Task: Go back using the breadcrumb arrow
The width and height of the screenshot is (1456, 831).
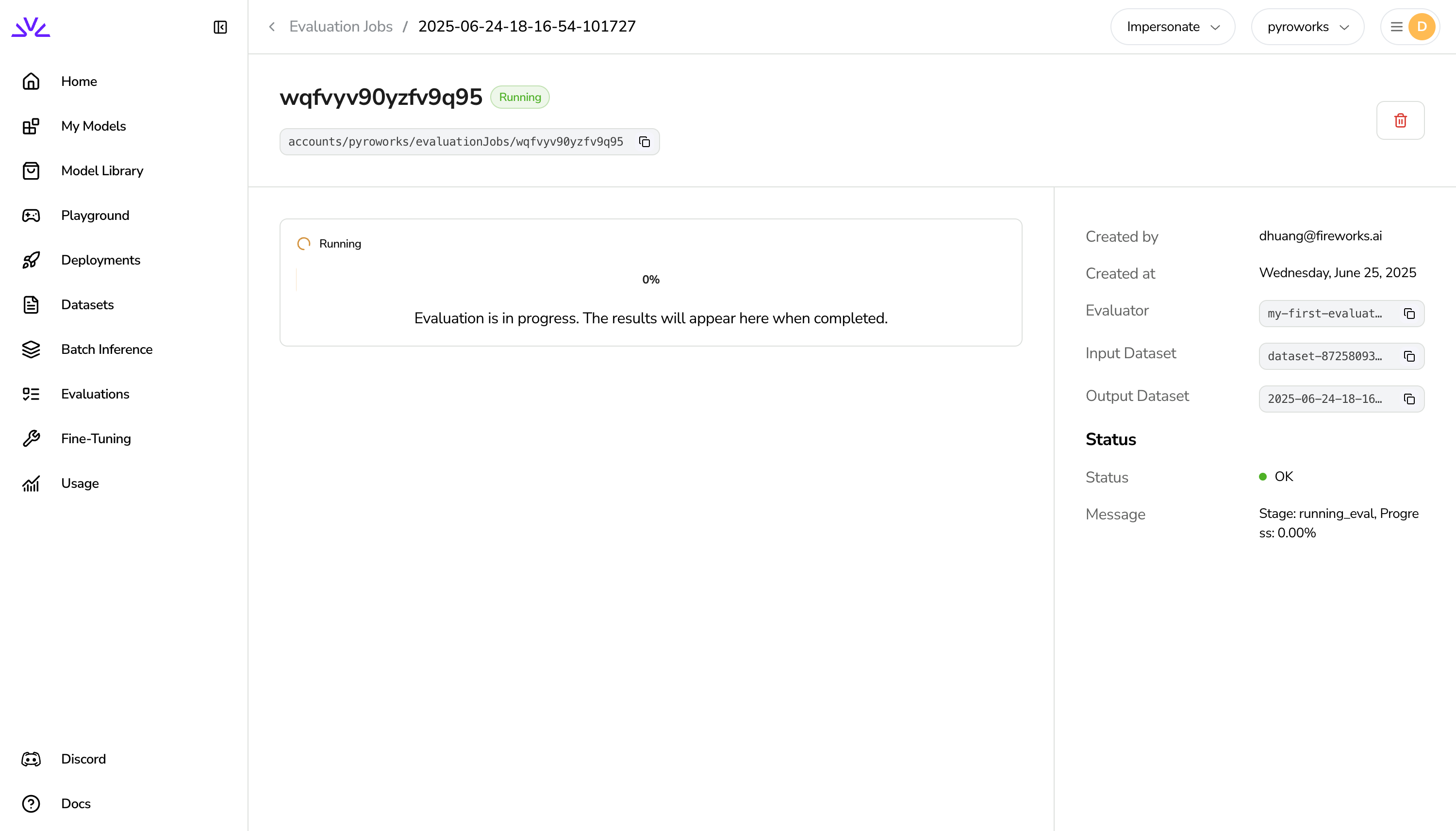Action: click(272, 27)
